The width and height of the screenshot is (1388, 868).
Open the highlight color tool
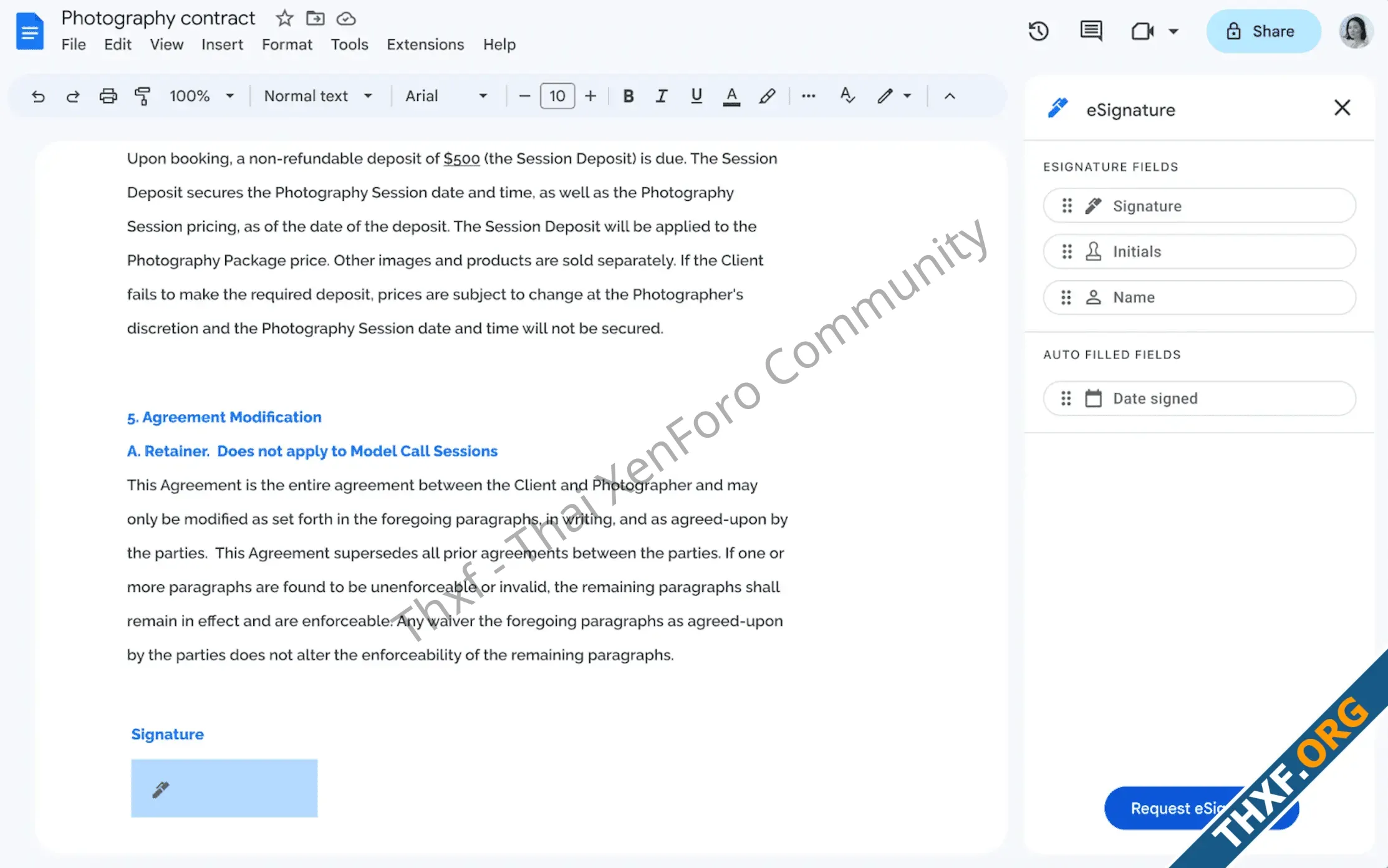tap(767, 96)
